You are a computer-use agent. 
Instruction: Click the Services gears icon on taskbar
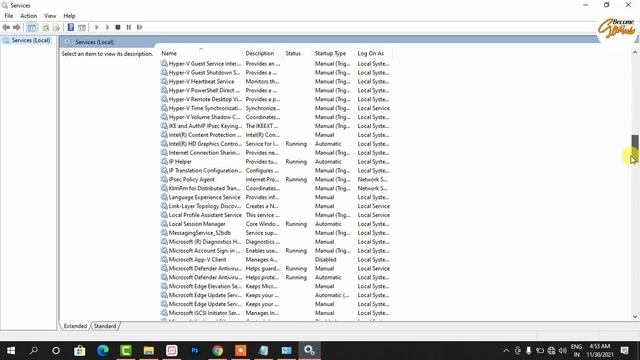point(309,351)
